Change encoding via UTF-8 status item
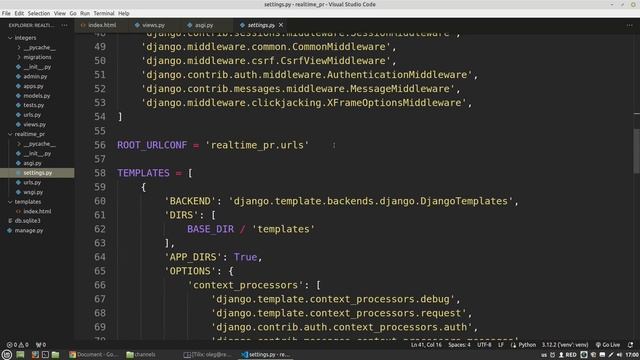 tap(484, 345)
